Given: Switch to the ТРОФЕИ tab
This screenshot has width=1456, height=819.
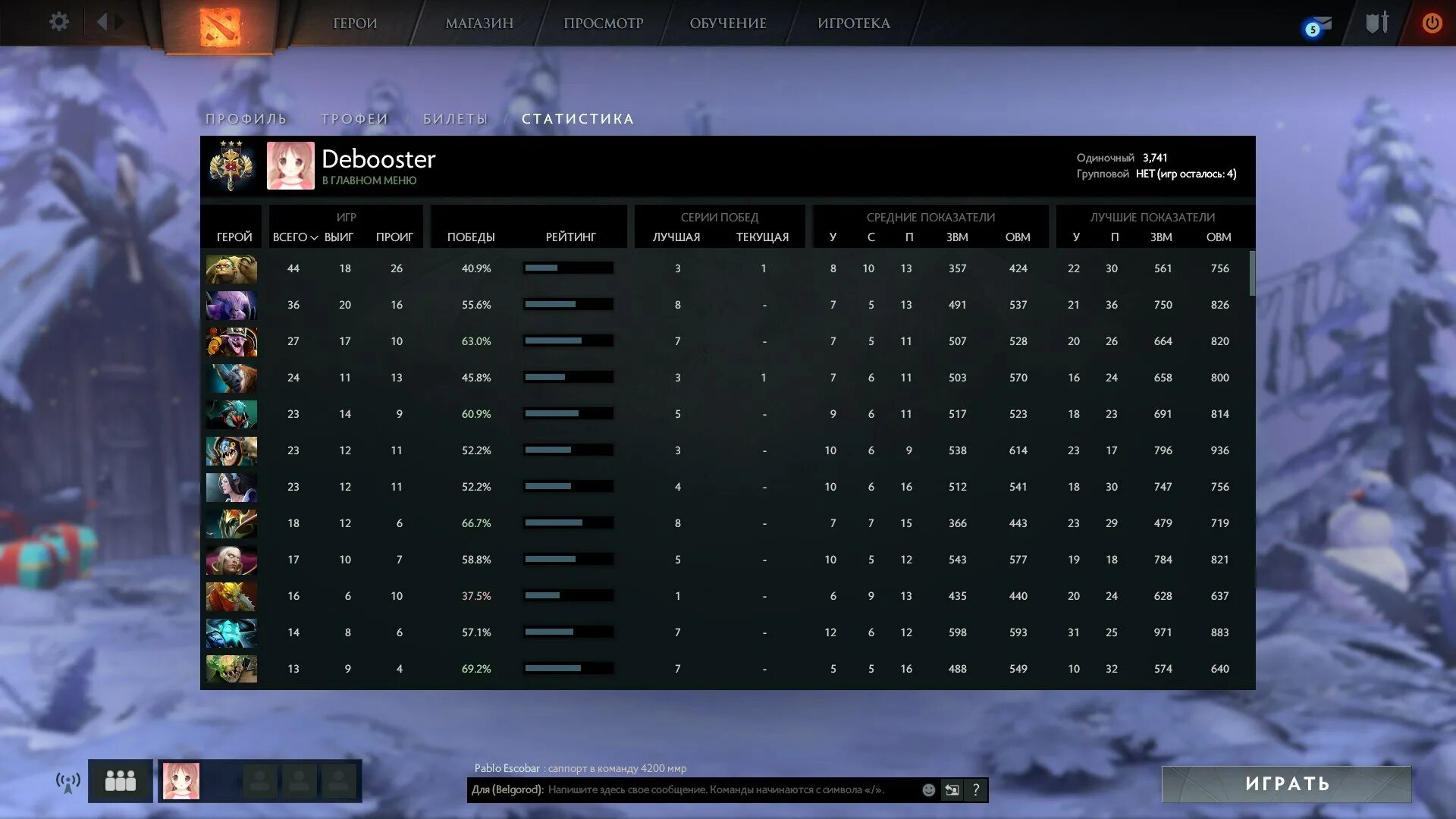Looking at the screenshot, I should (355, 119).
